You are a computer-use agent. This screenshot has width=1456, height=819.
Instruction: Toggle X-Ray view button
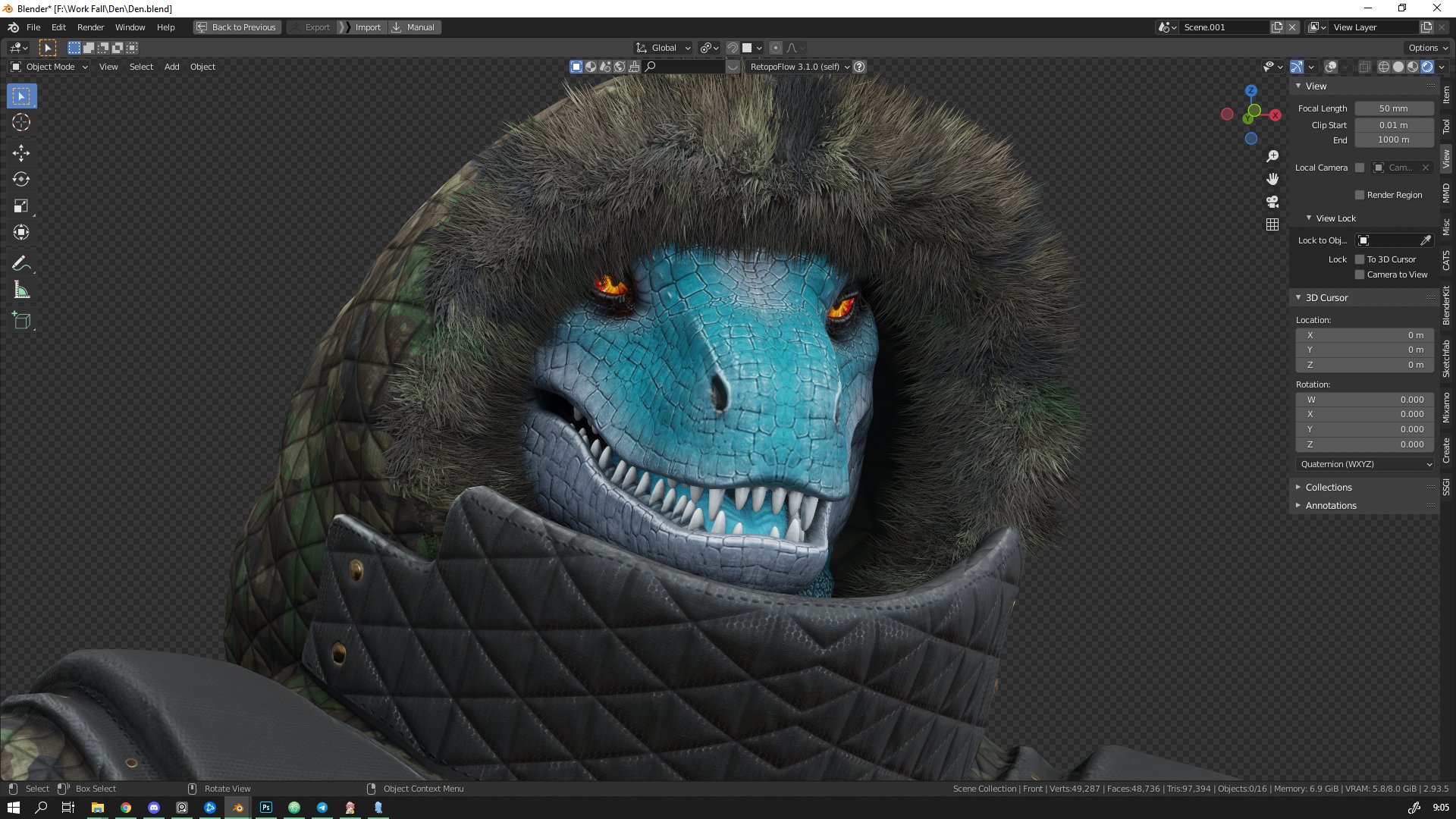point(1364,67)
